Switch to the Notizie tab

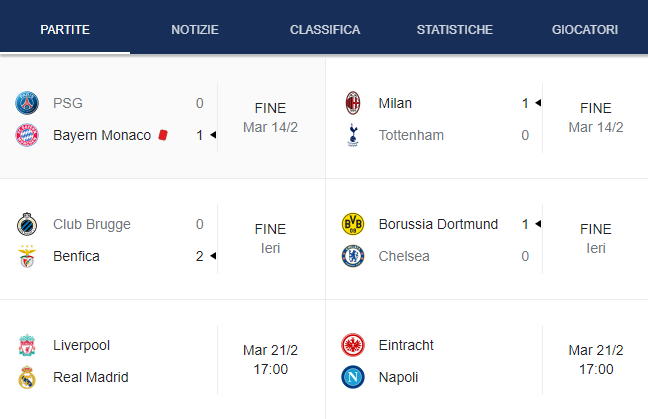195,30
